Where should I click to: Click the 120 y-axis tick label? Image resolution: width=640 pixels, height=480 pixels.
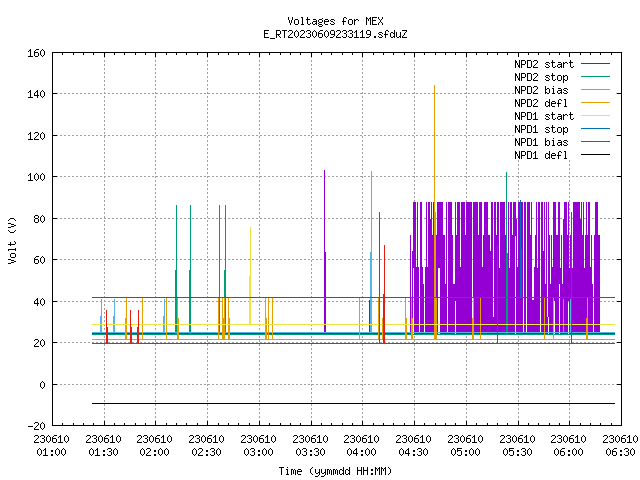coord(36,136)
